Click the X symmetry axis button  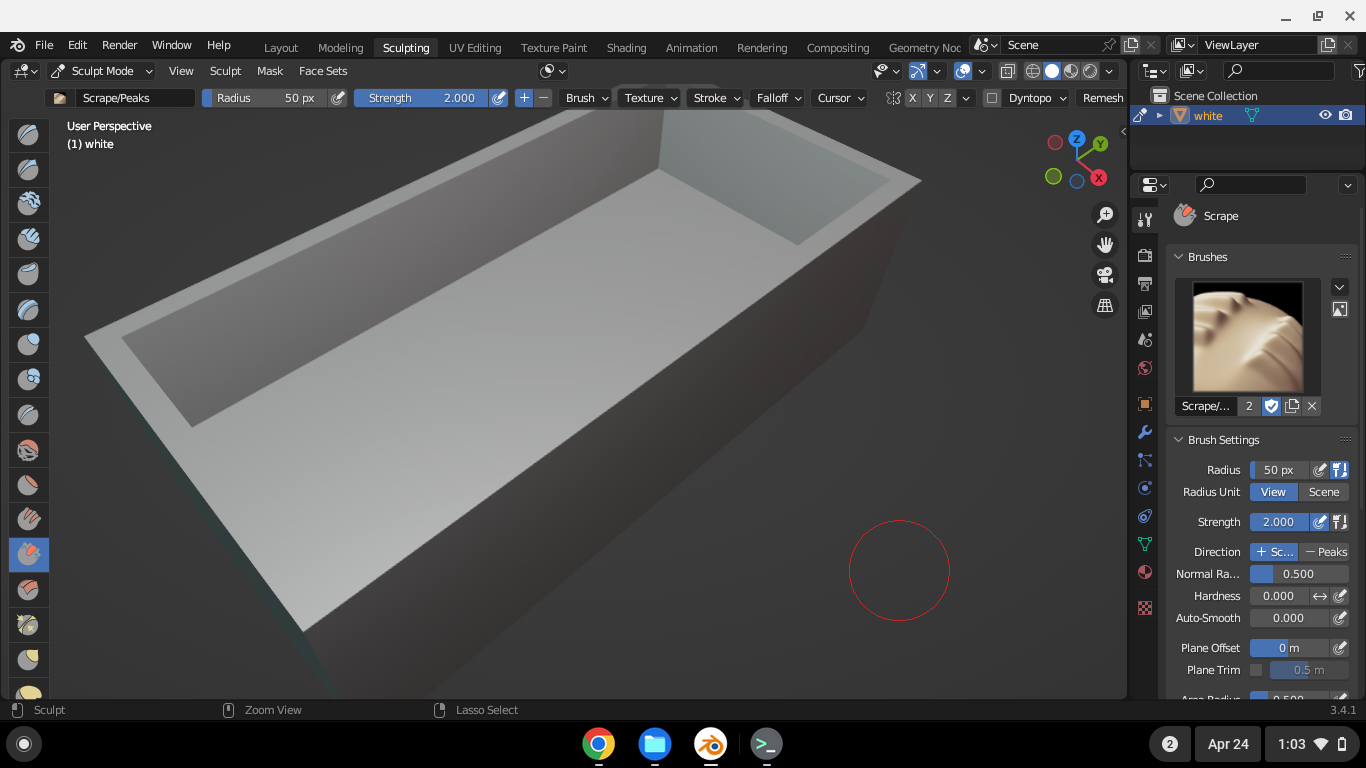[912, 98]
